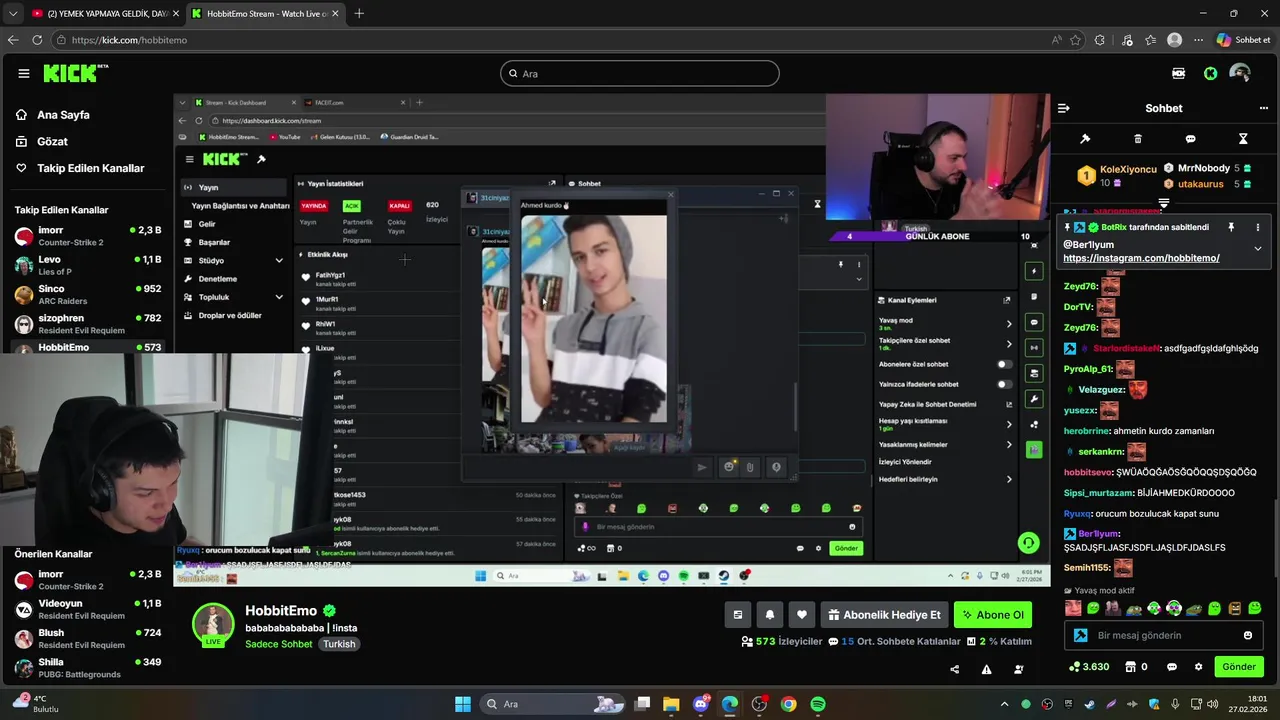Open the chat three-dot options menu
Screen dimensions: 1280x720
coord(1263,108)
